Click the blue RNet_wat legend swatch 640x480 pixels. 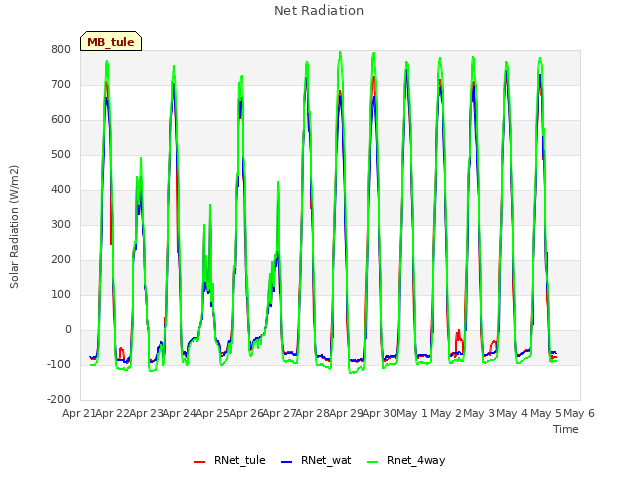(287, 462)
